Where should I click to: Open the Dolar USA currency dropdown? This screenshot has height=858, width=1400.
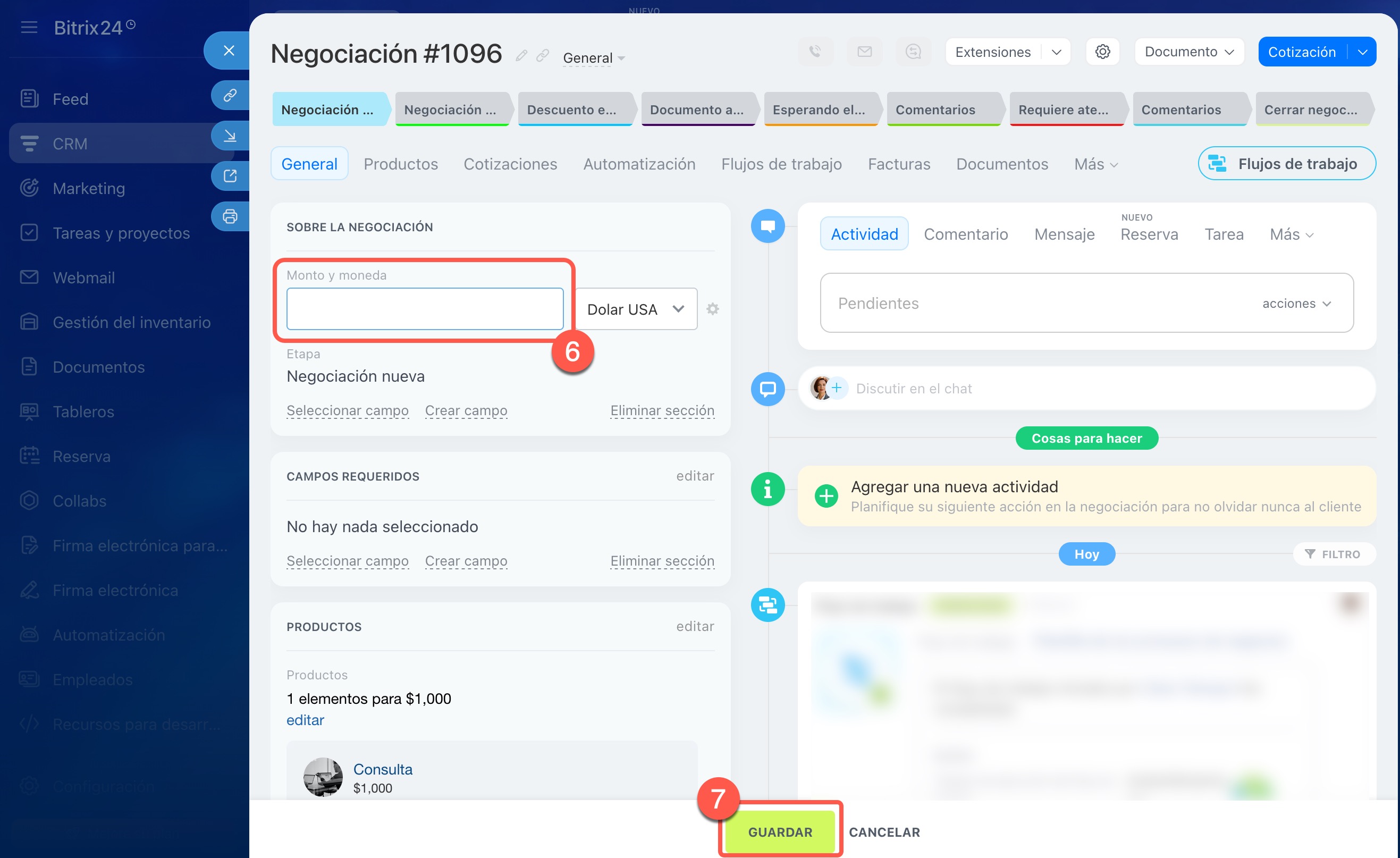[636, 309]
